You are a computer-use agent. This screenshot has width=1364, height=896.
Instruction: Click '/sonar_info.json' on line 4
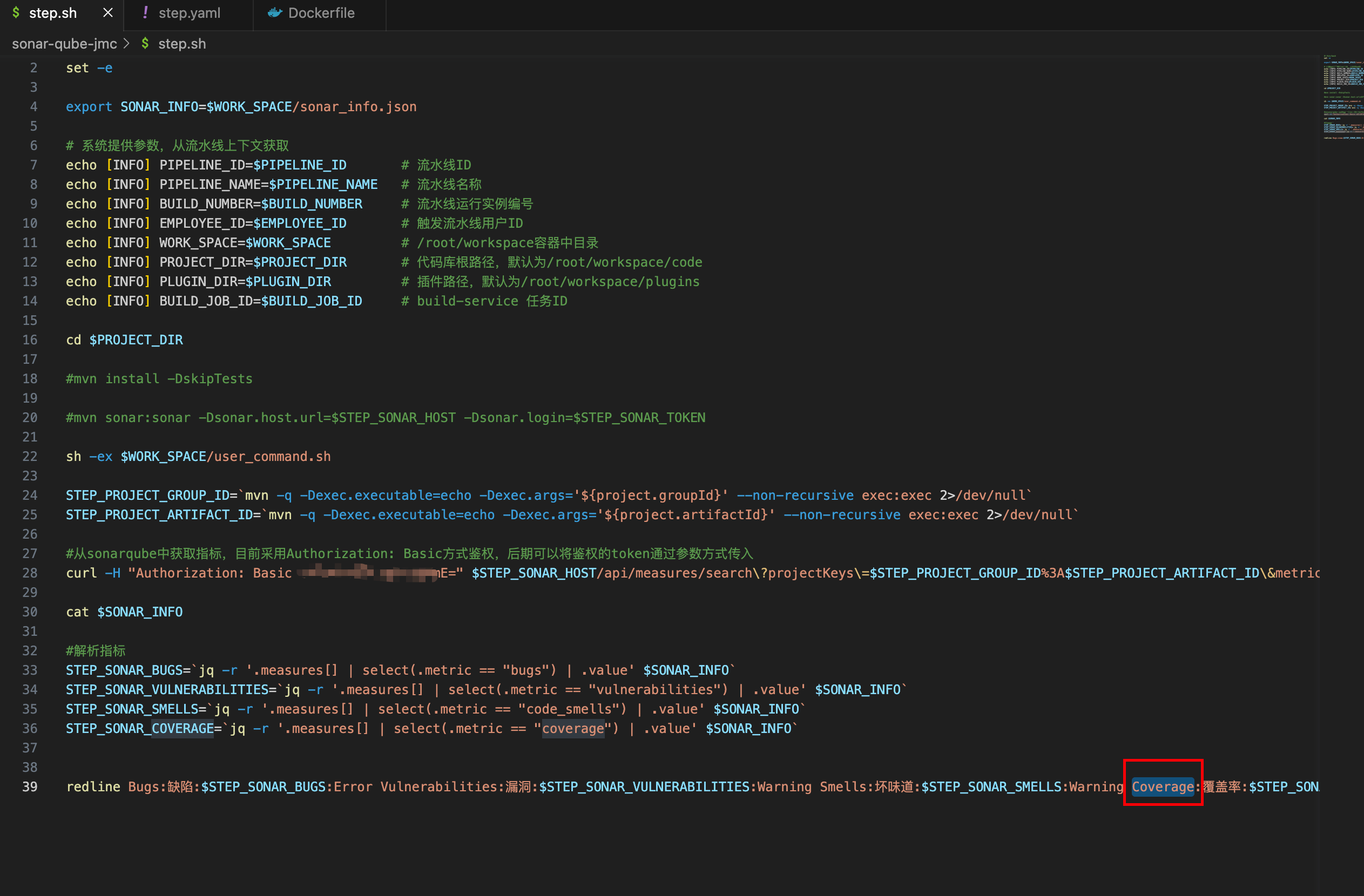(x=355, y=106)
